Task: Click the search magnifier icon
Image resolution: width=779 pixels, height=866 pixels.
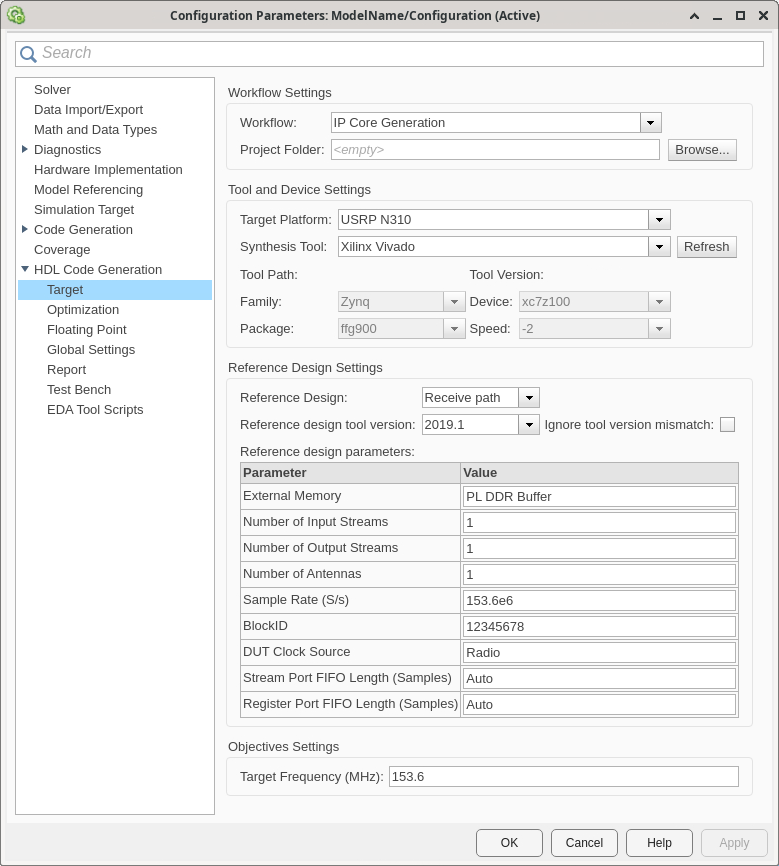Action: (x=28, y=54)
